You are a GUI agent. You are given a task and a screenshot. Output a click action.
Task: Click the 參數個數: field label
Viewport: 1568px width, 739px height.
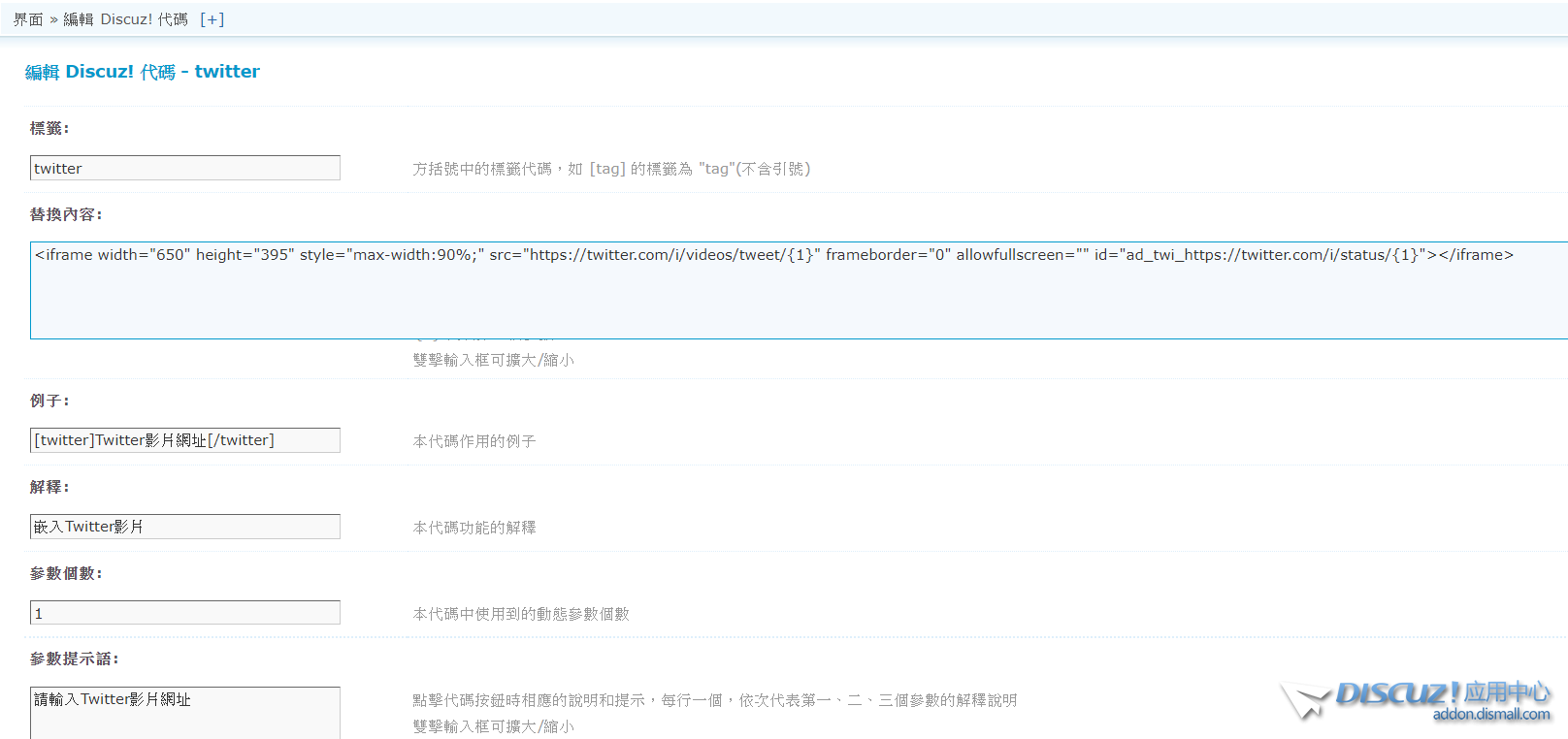pyautogui.click(x=66, y=573)
